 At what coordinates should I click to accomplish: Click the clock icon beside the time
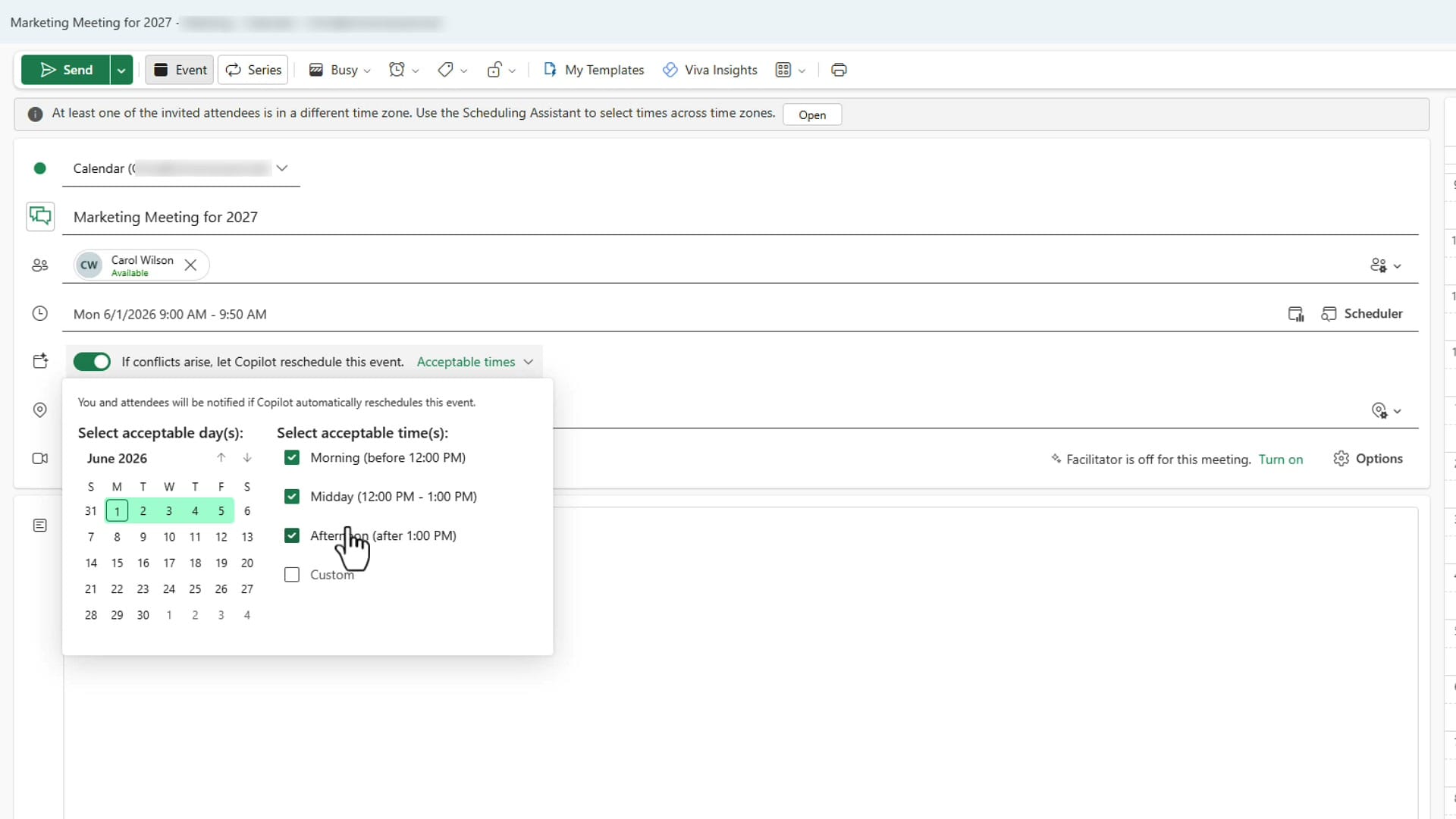coord(40,314)
